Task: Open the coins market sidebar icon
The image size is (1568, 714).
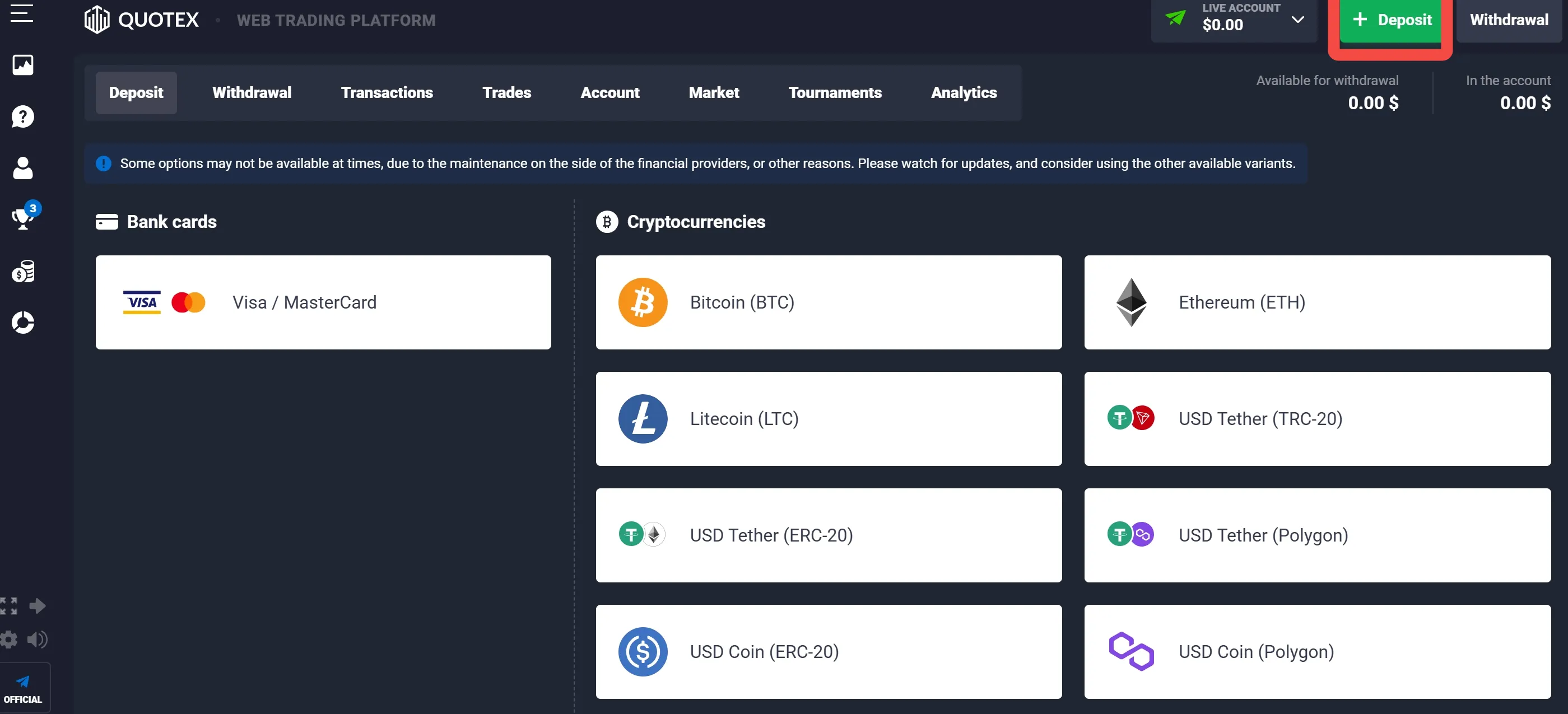Action: pos(23,272)
